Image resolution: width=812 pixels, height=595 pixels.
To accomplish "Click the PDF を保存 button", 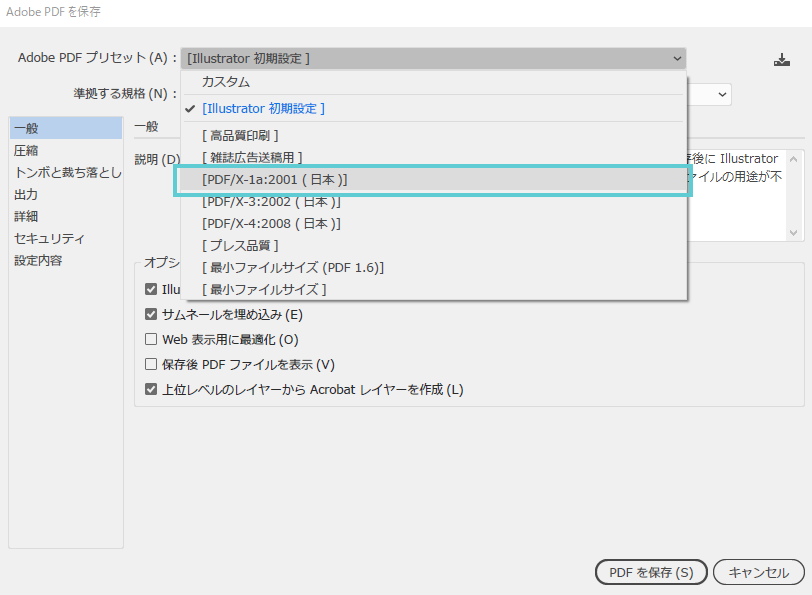I will [650, 573].
